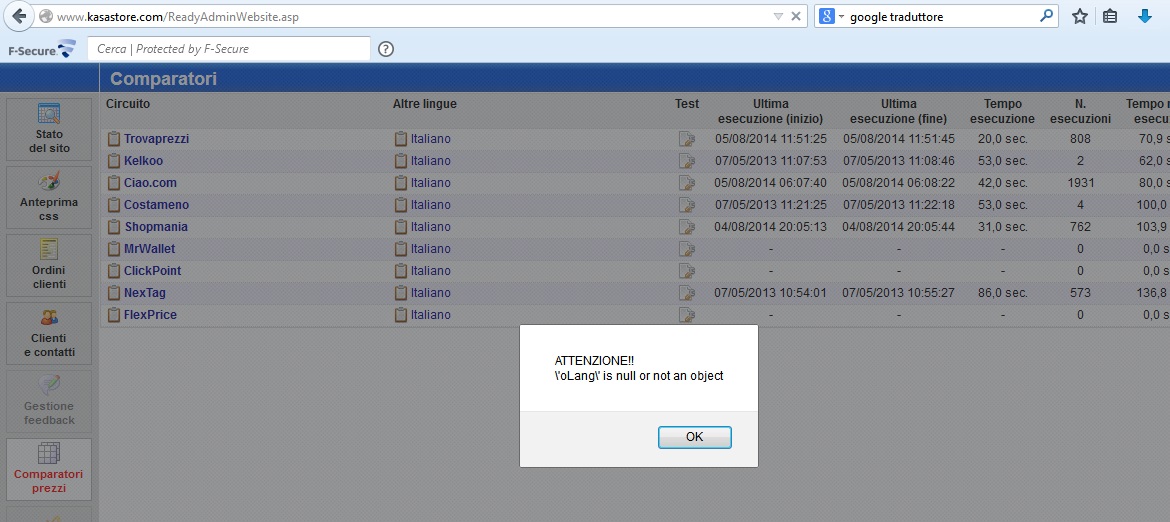This screenshot has width=1170, height=522.
Task: Click the N. esecuzioni column header
Action: click(x=1080, y=111)
